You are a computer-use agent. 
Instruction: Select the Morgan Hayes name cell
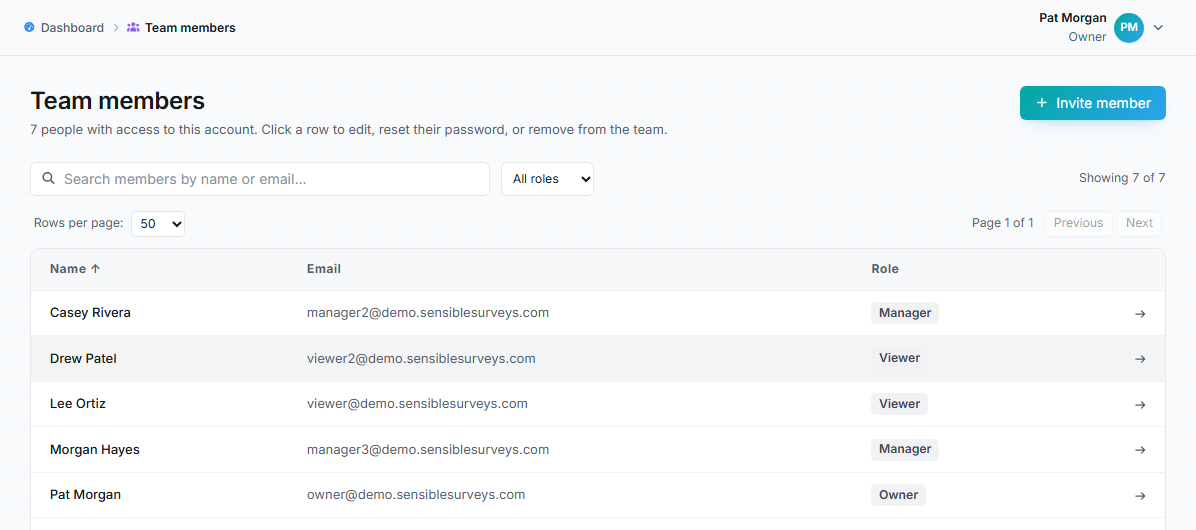95,449
